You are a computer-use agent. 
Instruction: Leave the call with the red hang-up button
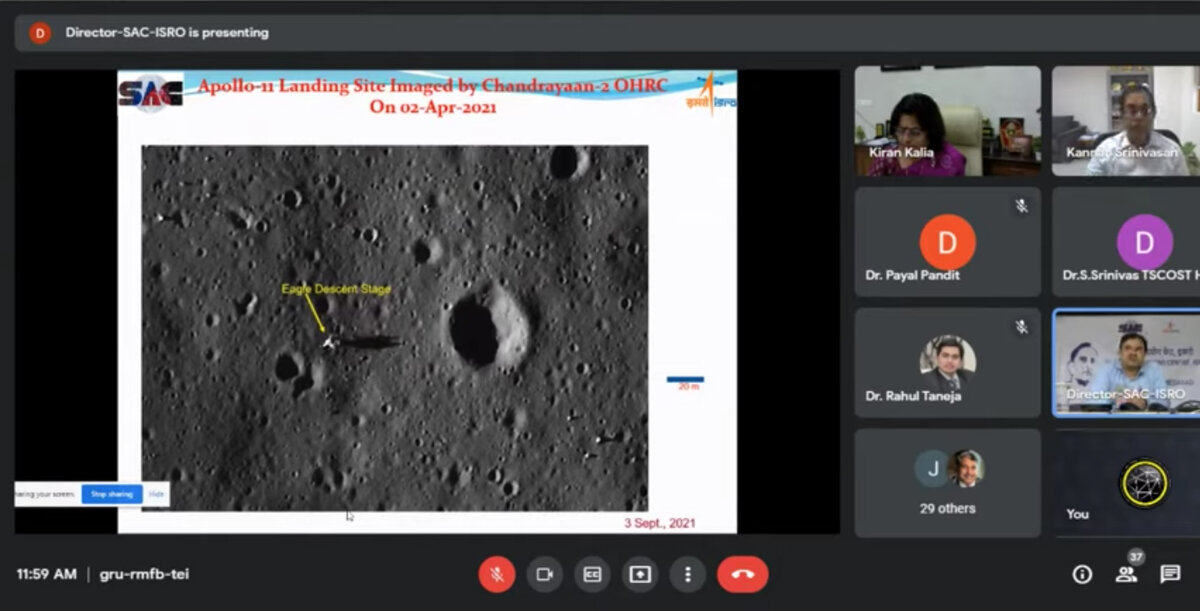coord(743,574)
